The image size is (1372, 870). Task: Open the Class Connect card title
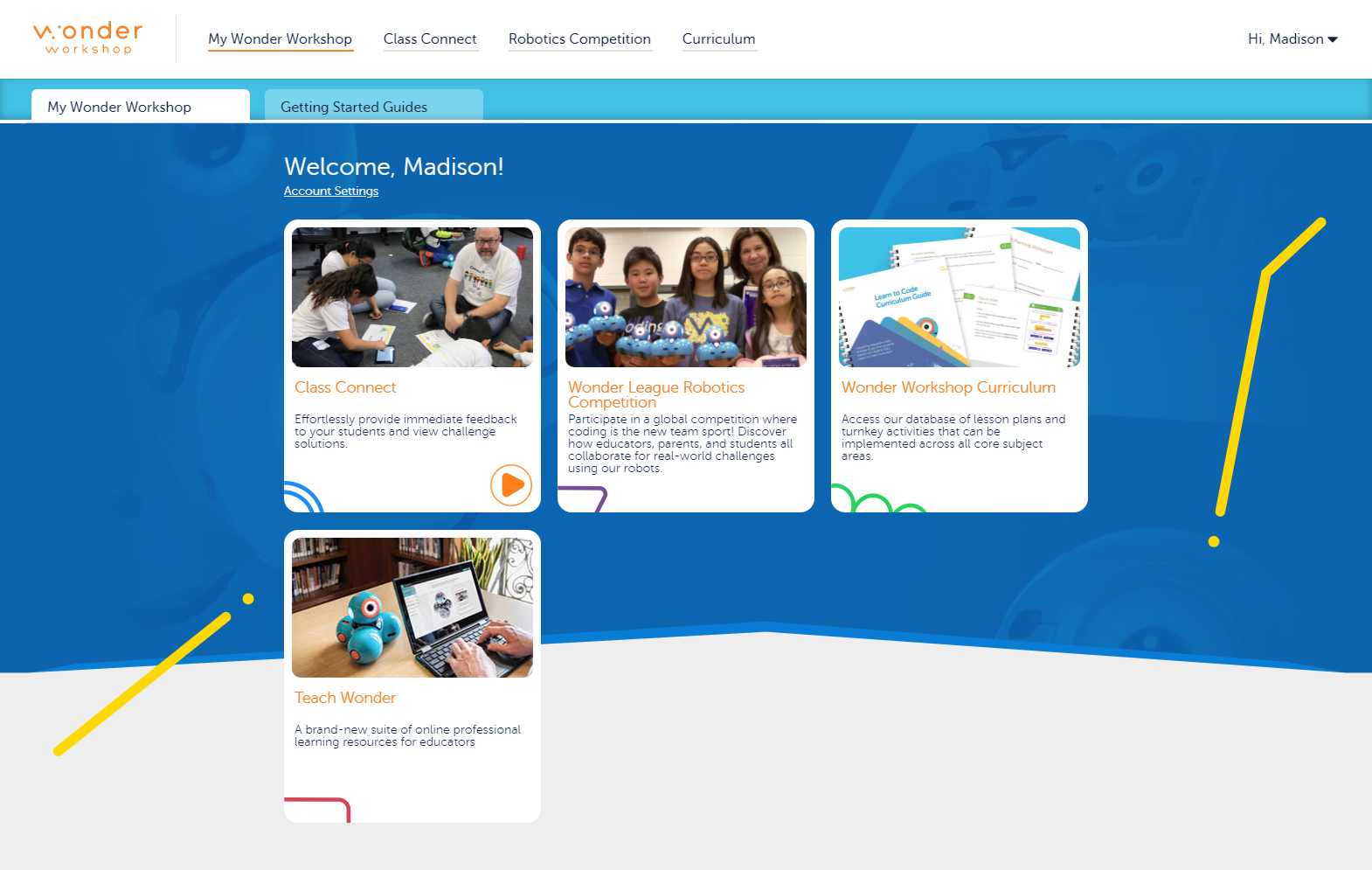pyautogui.click(x=345, y=387)
